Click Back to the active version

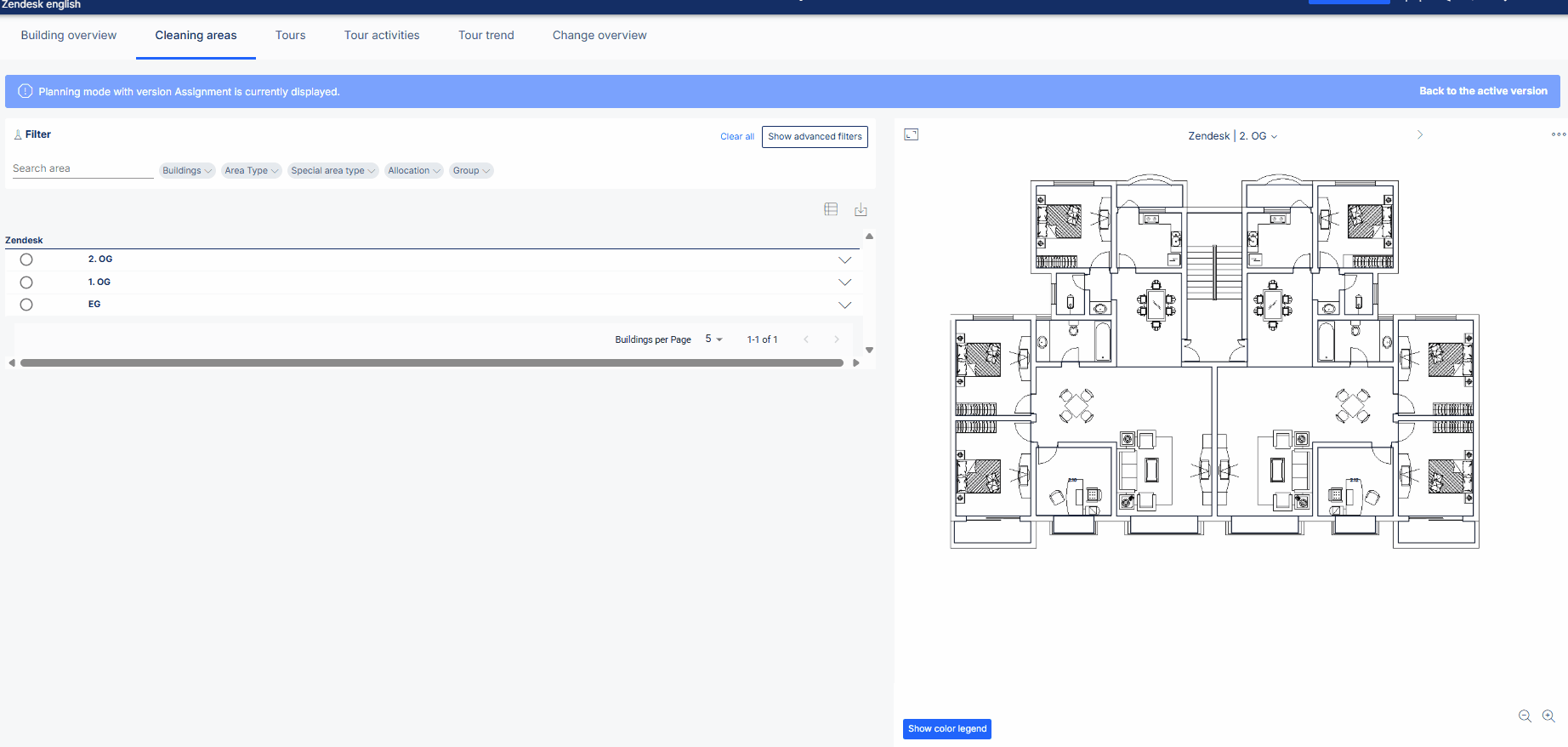[x=1483, y=91]
